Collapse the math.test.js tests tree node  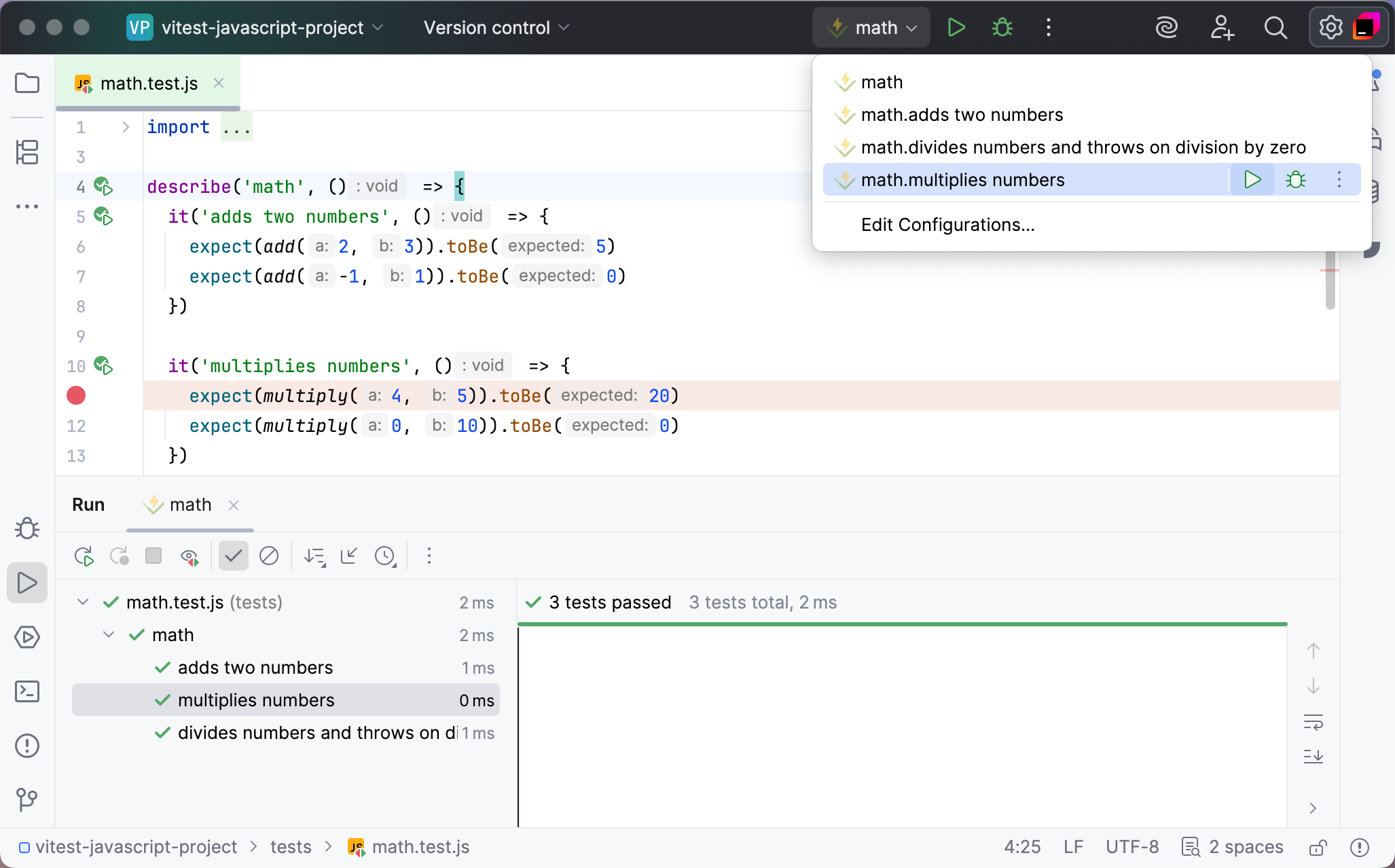[83, 602]
